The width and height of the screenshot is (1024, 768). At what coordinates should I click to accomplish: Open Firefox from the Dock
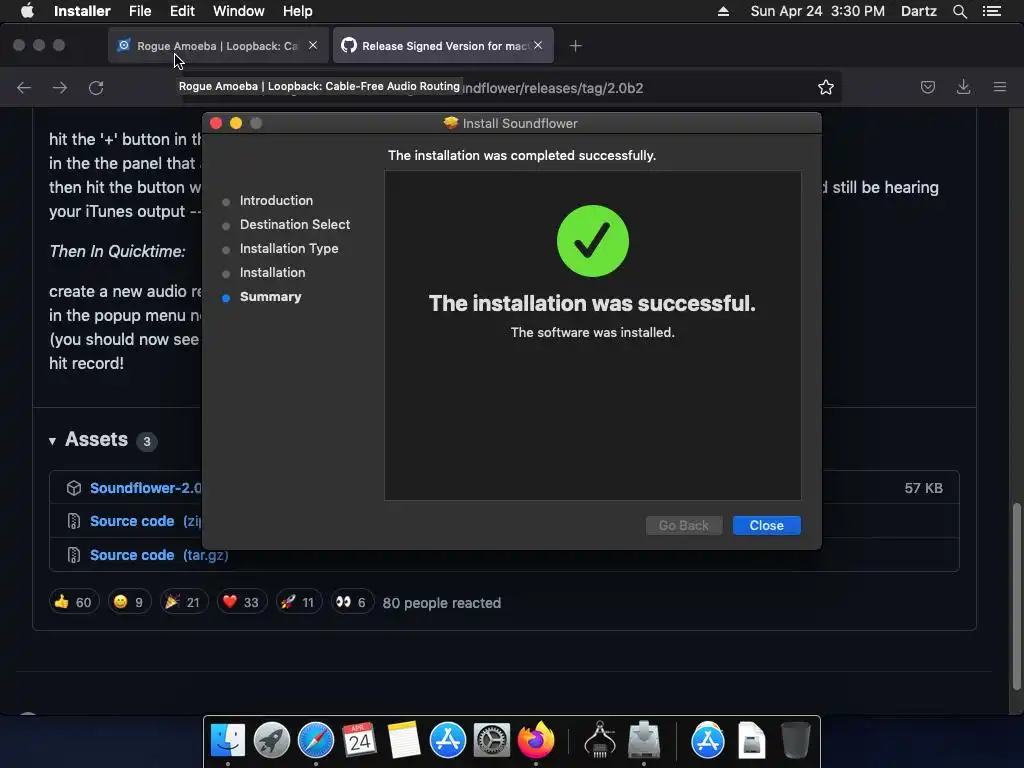click(x=536, y=740)
